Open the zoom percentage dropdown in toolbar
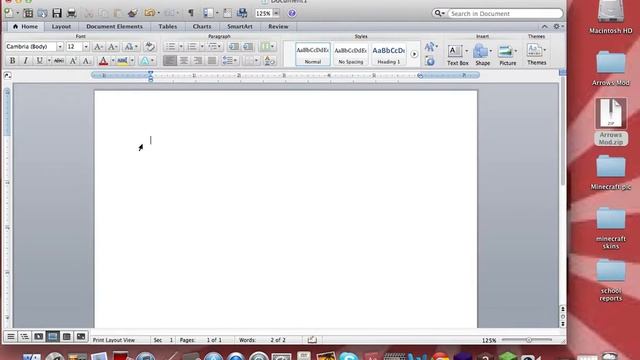Image resolution: width=640 pixels, height=360 pixels. [276, 13]
